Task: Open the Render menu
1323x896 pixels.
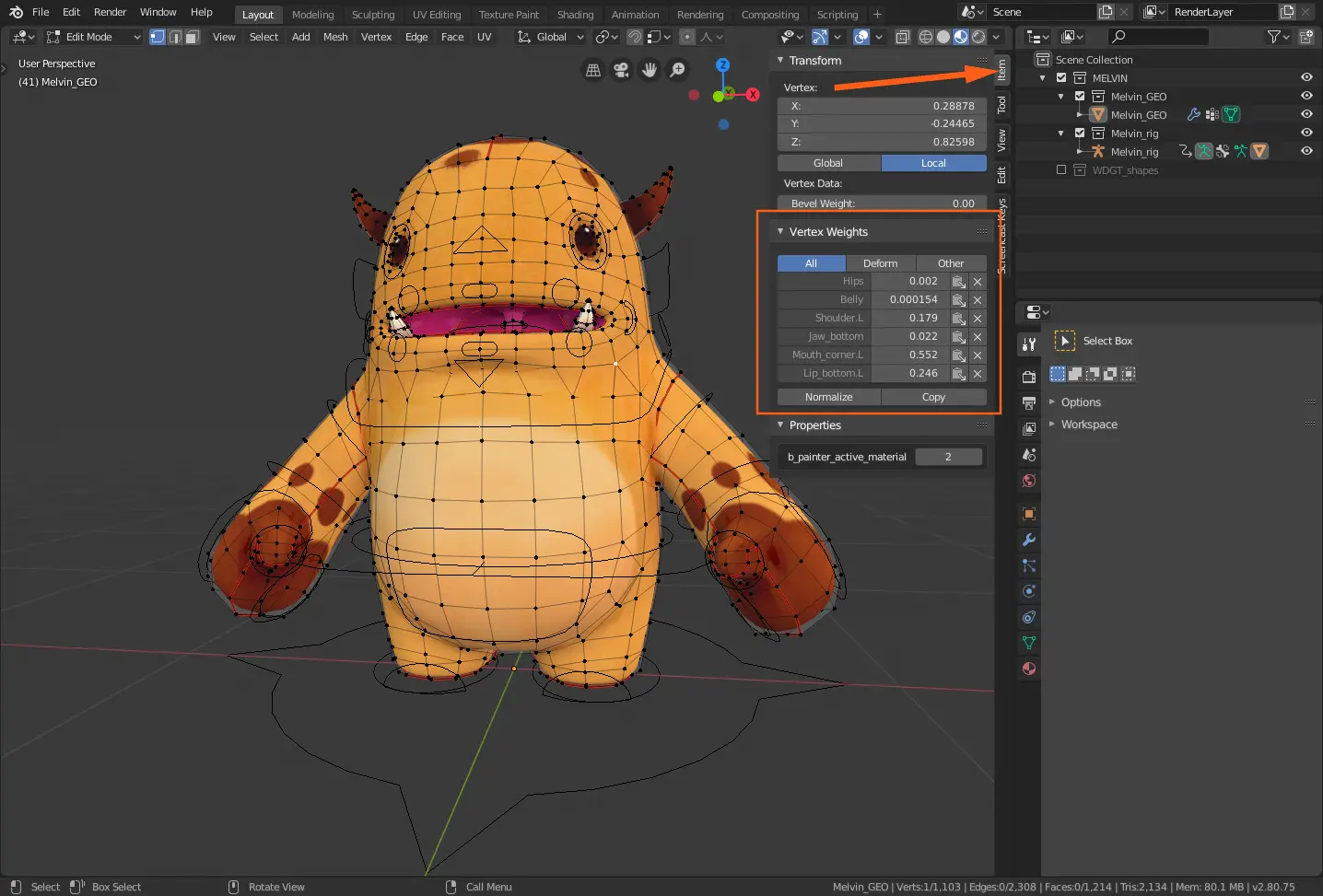Action: click(x=110, y=11)
